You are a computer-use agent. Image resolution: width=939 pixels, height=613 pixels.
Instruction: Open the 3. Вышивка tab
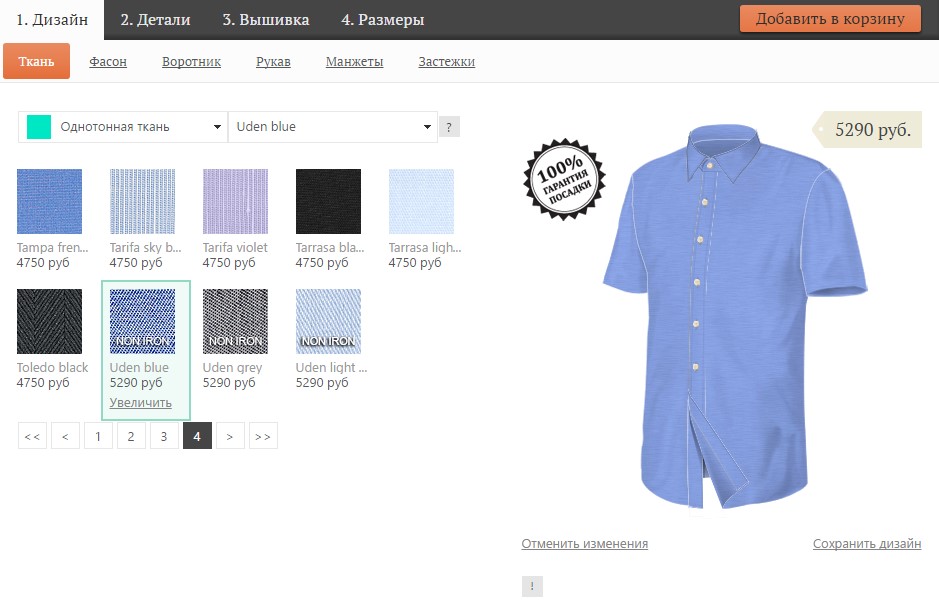(x=265, y=20)
